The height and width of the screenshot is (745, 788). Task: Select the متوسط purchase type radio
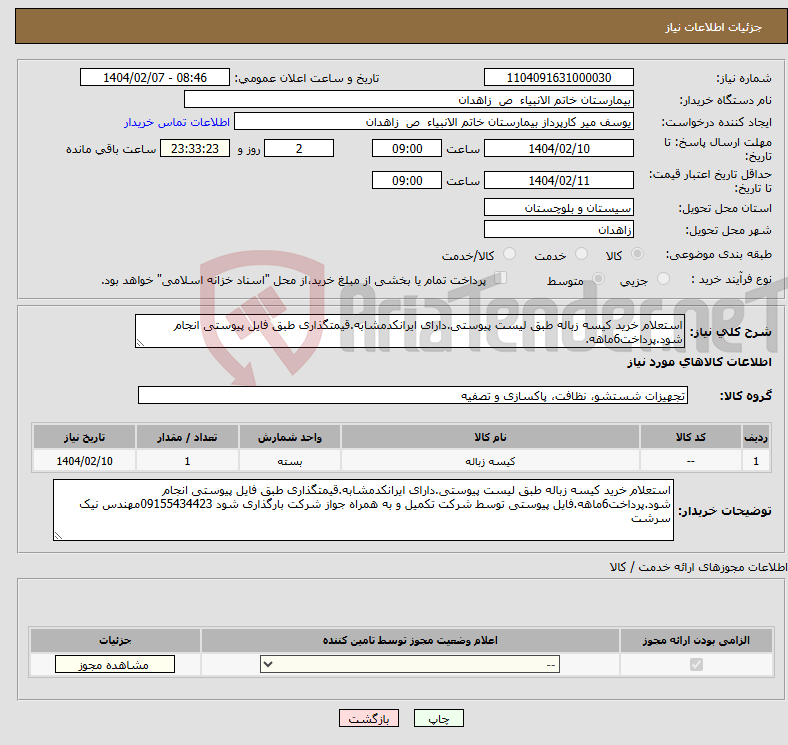(598, 278)
